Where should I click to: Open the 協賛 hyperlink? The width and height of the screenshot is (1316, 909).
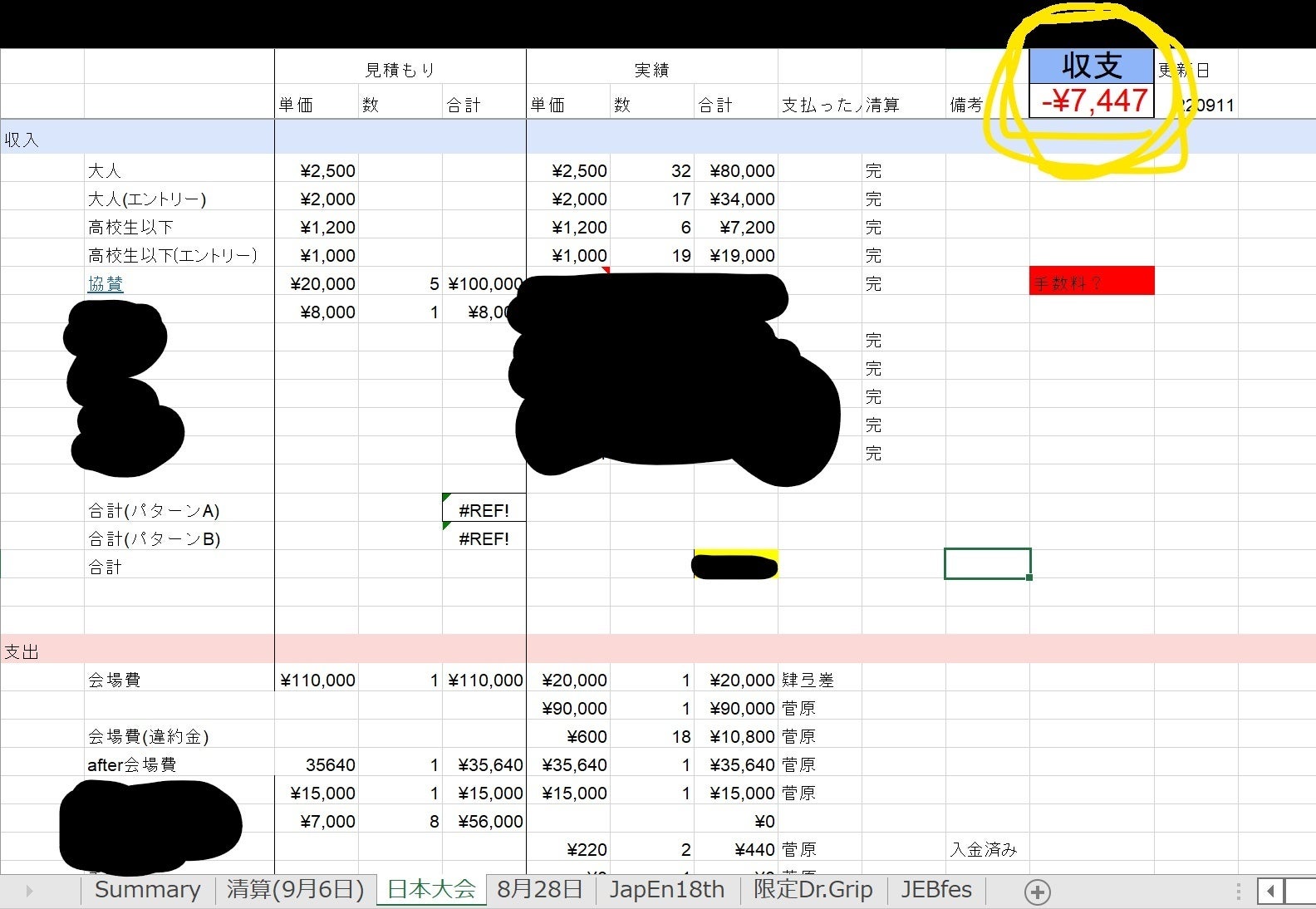click(106, 284)
